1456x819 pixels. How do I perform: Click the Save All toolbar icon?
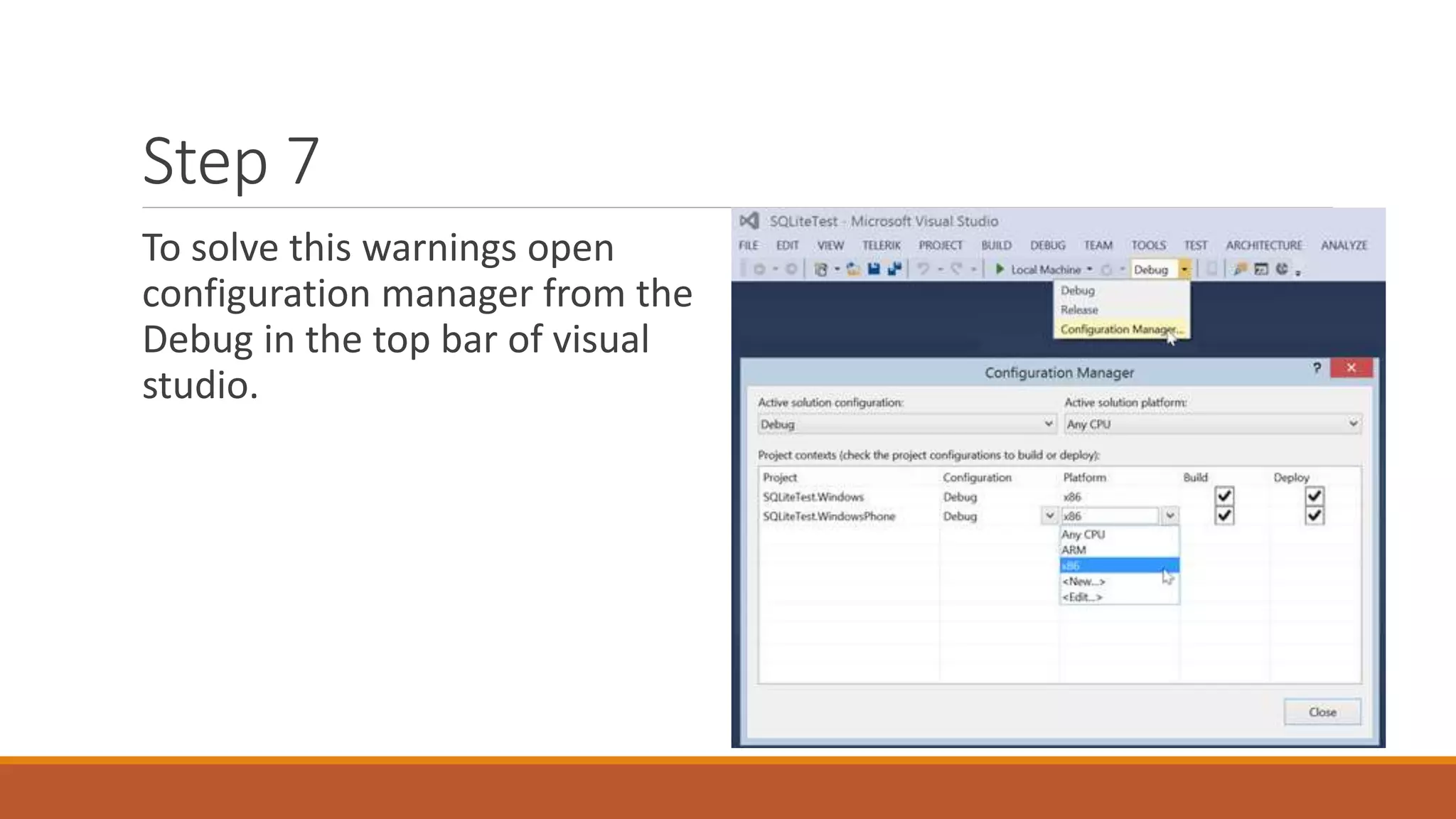tap(894, 269)
